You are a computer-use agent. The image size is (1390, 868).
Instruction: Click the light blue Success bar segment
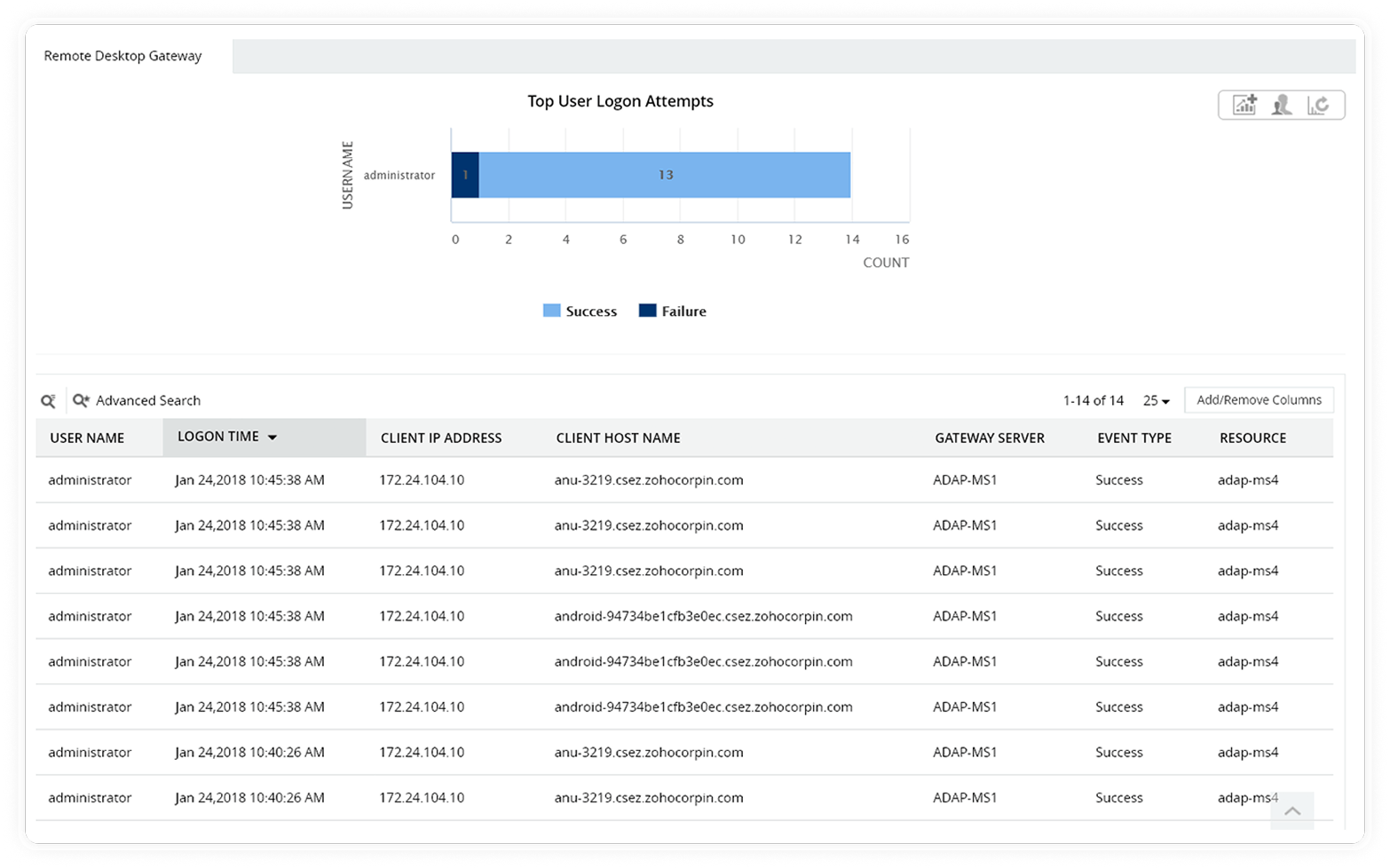(665, 175)
